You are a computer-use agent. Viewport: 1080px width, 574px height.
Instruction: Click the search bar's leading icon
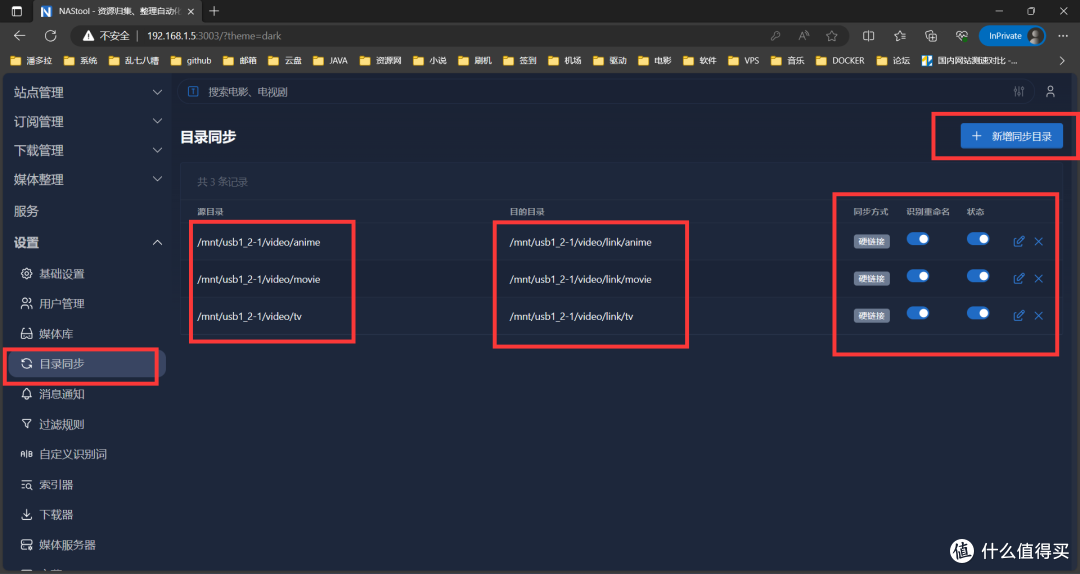point(194,92)
